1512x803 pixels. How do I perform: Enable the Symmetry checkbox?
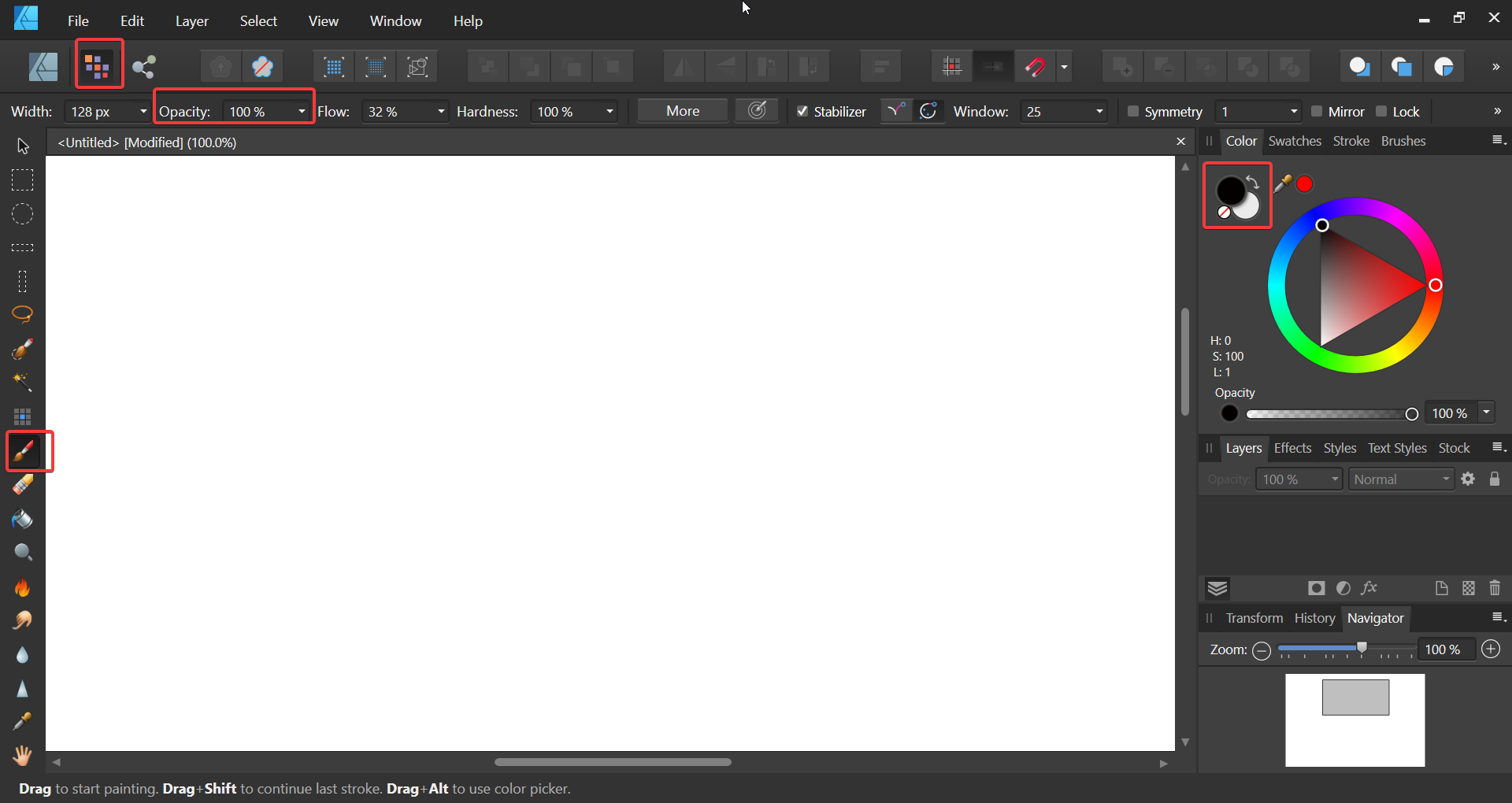click(x=1133, y=111)
